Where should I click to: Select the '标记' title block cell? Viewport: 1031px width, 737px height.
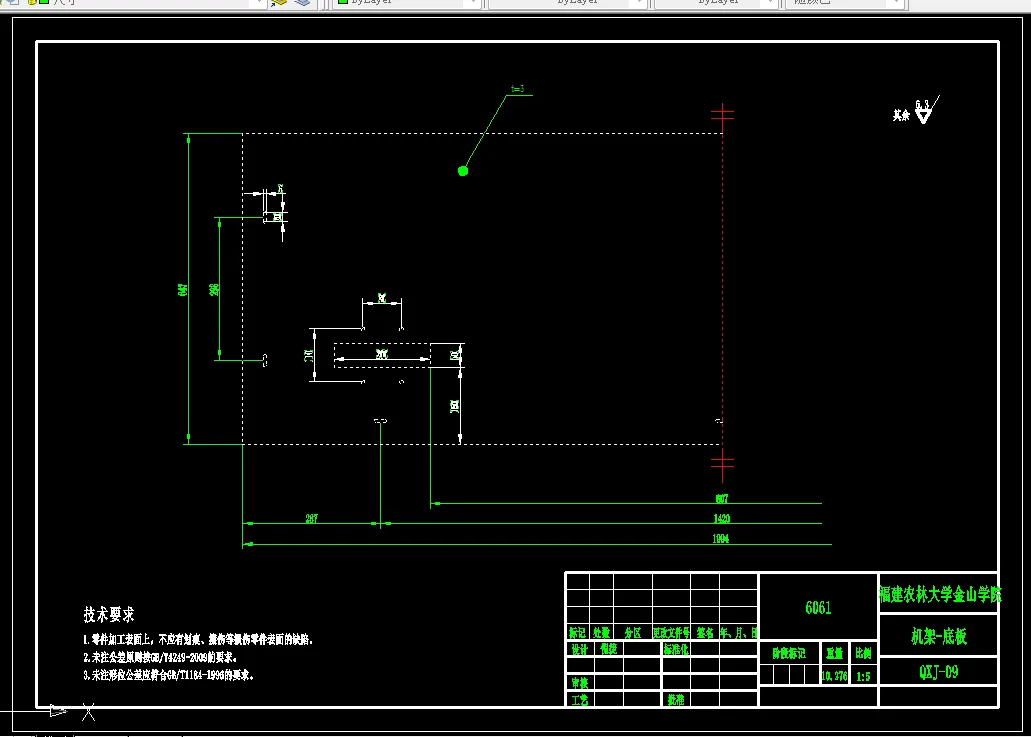577,632
